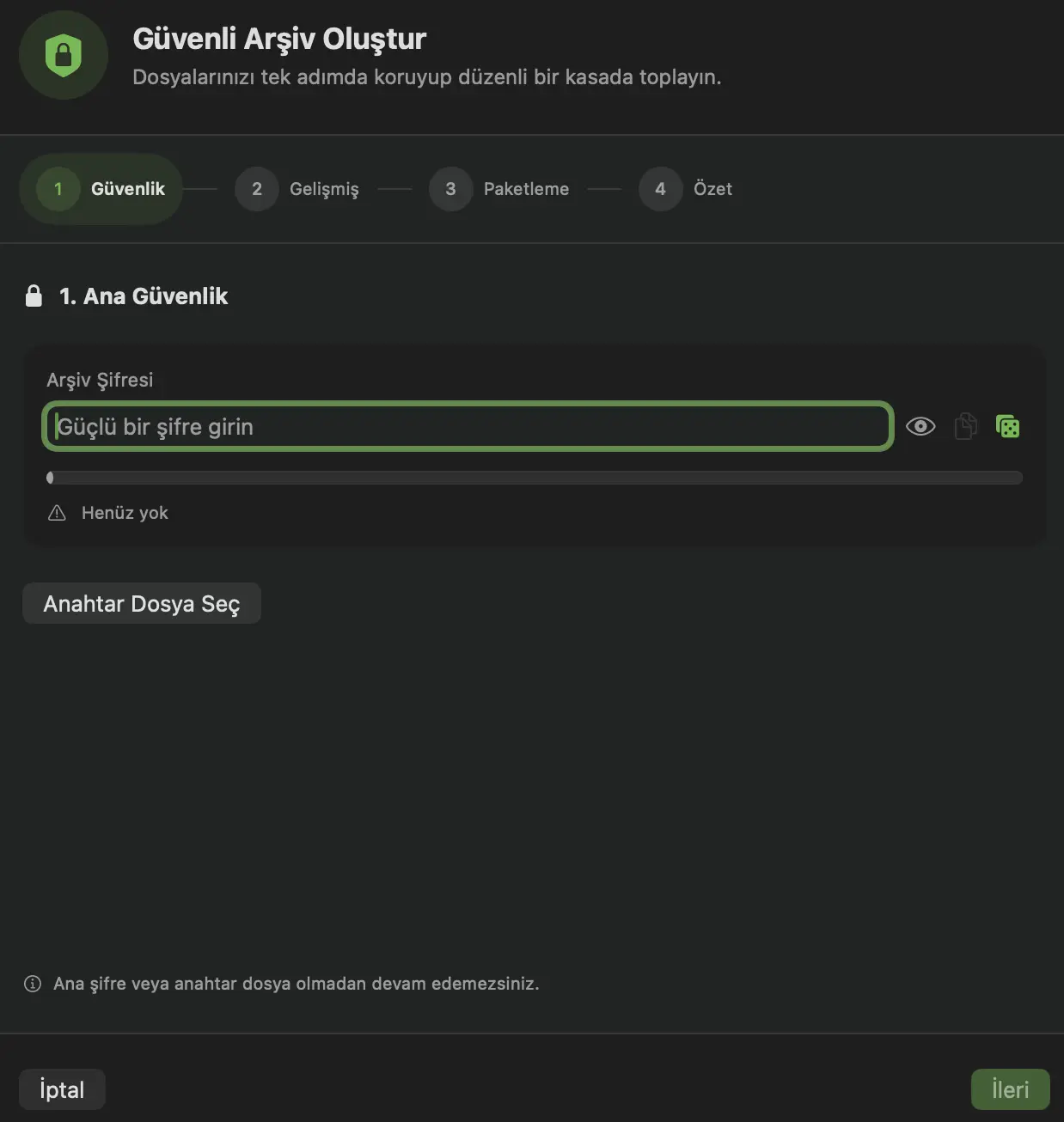Open the Paketleme step

pyautogui.click(x=499, y=189)
